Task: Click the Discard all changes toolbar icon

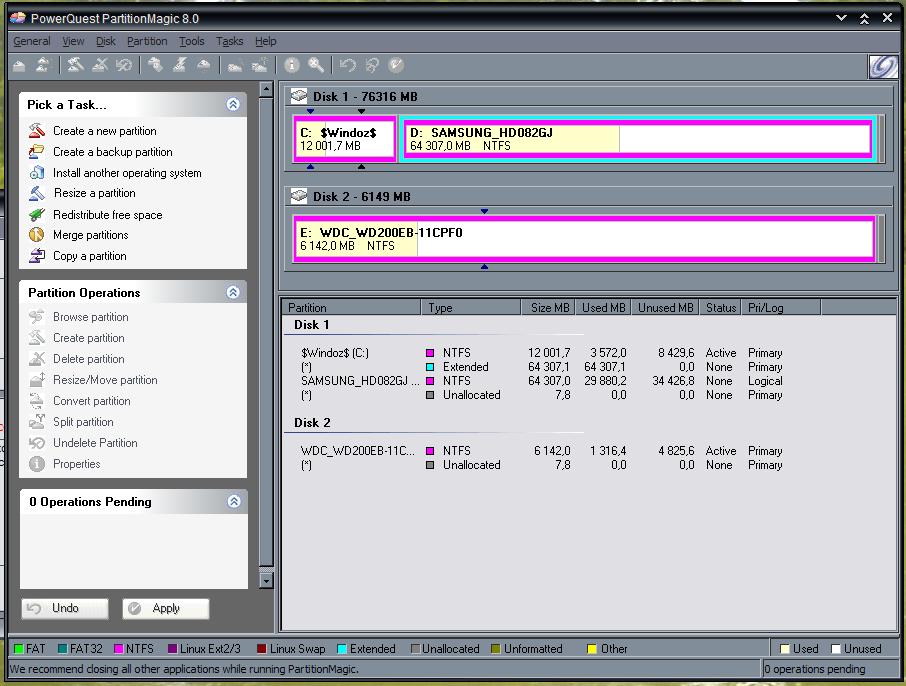Action: tap(372, 65)
